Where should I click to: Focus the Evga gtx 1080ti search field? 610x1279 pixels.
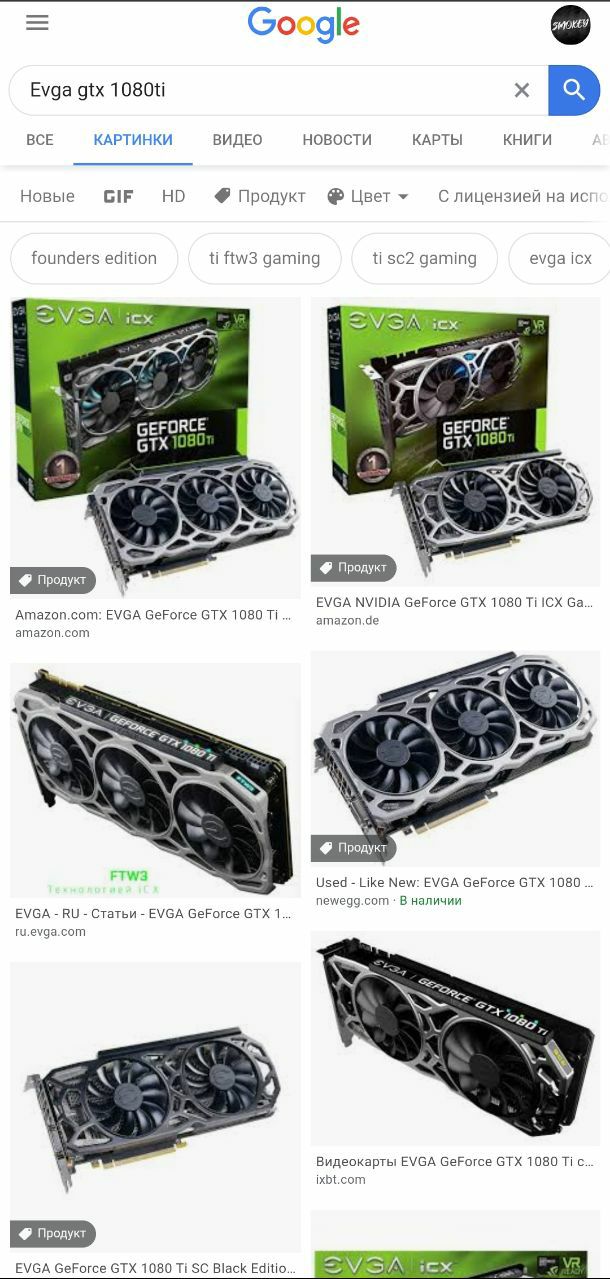(265, 90)
